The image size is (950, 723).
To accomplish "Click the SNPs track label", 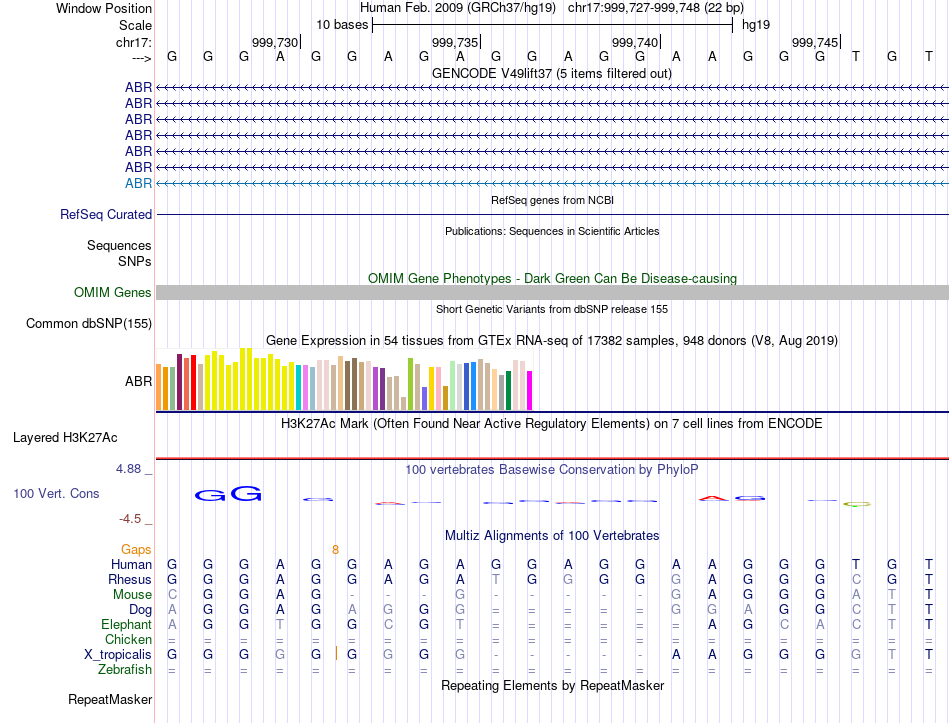I will pyautogui.click(x=135, y=261).
